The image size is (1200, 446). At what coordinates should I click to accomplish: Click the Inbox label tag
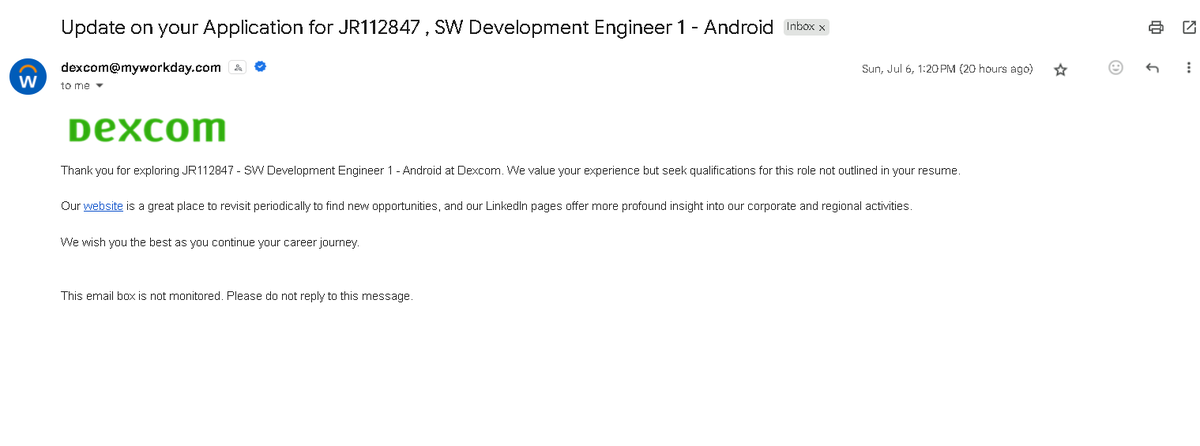tap(800, 27)
